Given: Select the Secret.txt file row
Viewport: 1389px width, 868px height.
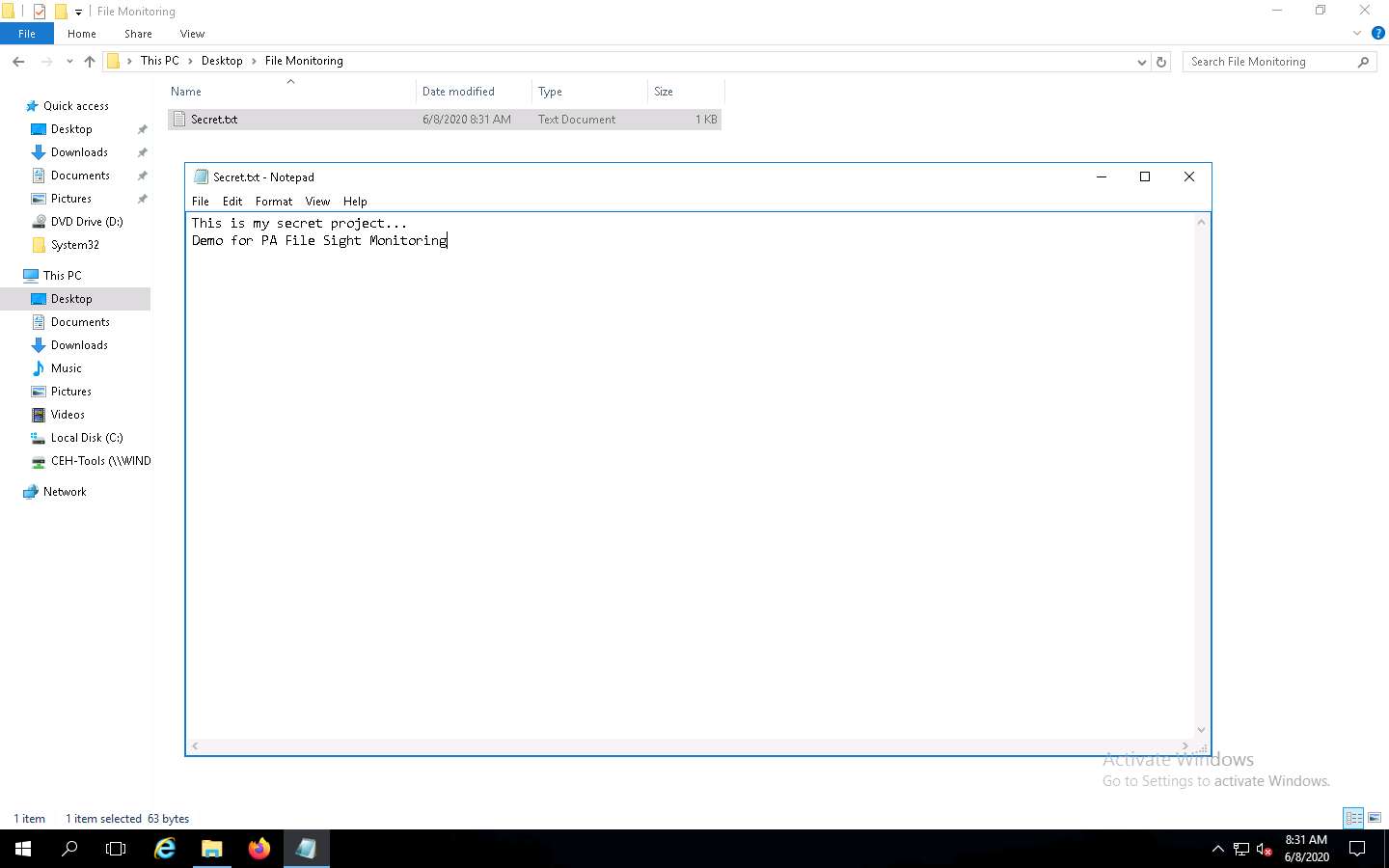Looking at the screenshot, I should 445,120.
